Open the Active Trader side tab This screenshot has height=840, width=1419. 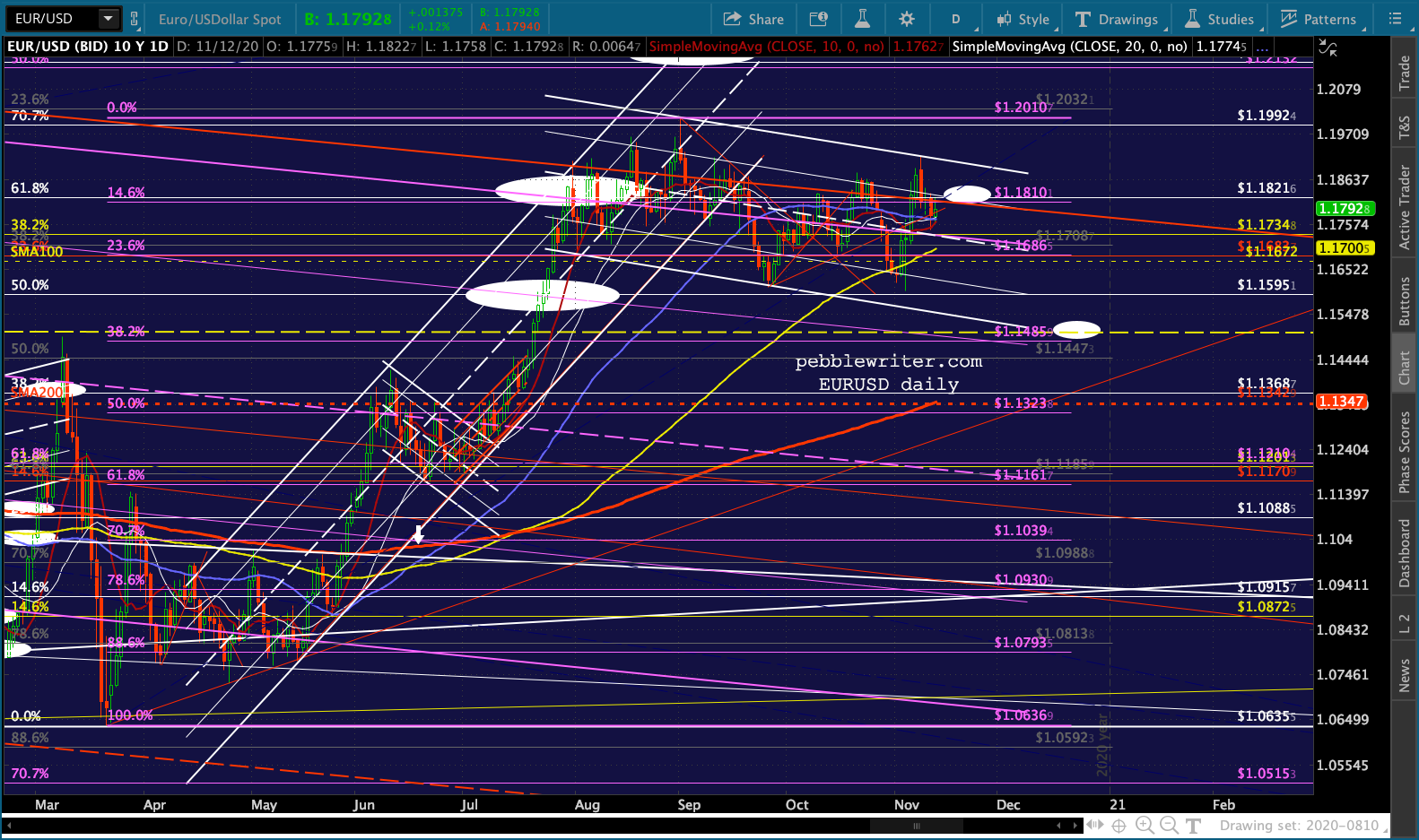click(1405, 207)
